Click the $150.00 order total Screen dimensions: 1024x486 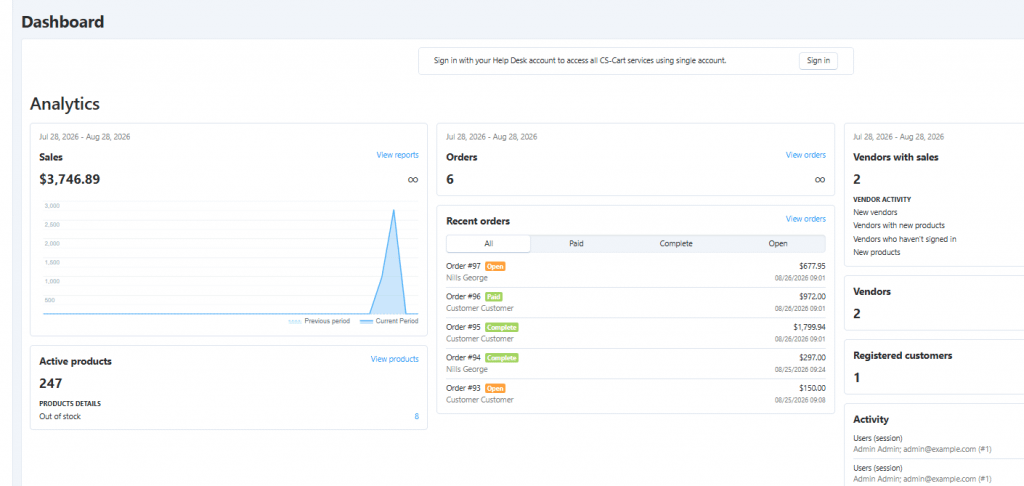point(812,388)
